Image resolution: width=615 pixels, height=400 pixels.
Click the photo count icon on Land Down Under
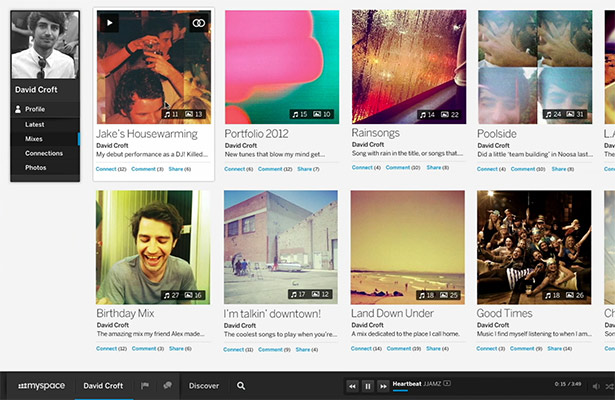coord(444,295)
